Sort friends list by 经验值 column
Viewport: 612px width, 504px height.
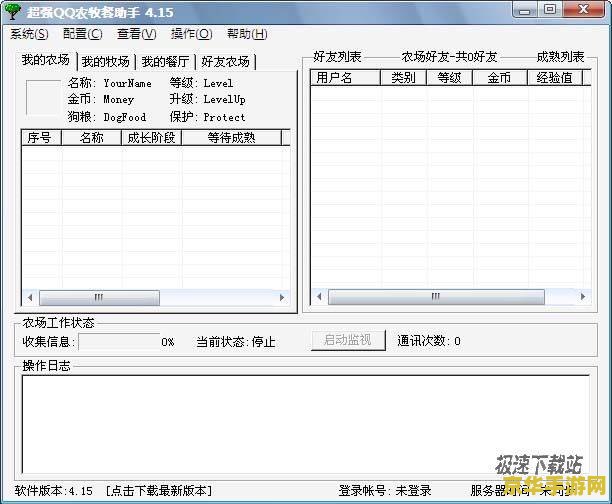click(554, 78)
